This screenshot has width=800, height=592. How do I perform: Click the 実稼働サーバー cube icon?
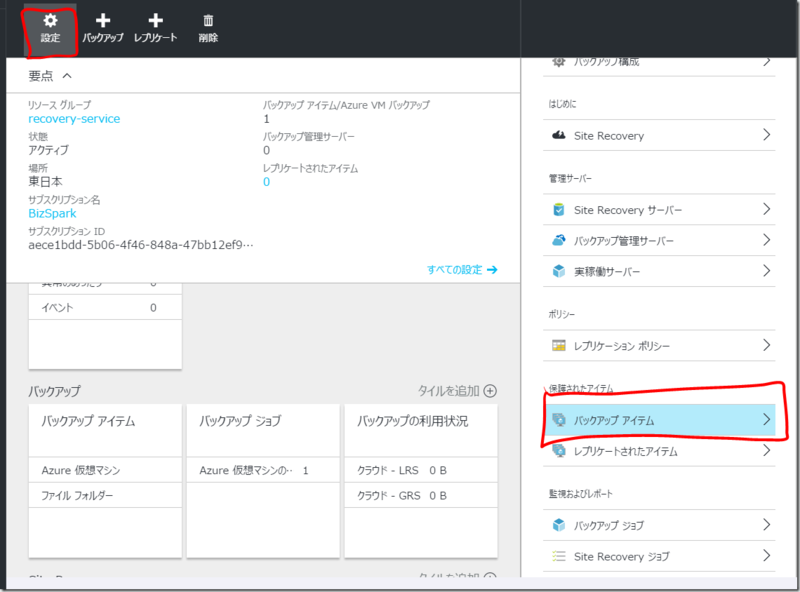[559, 271]
